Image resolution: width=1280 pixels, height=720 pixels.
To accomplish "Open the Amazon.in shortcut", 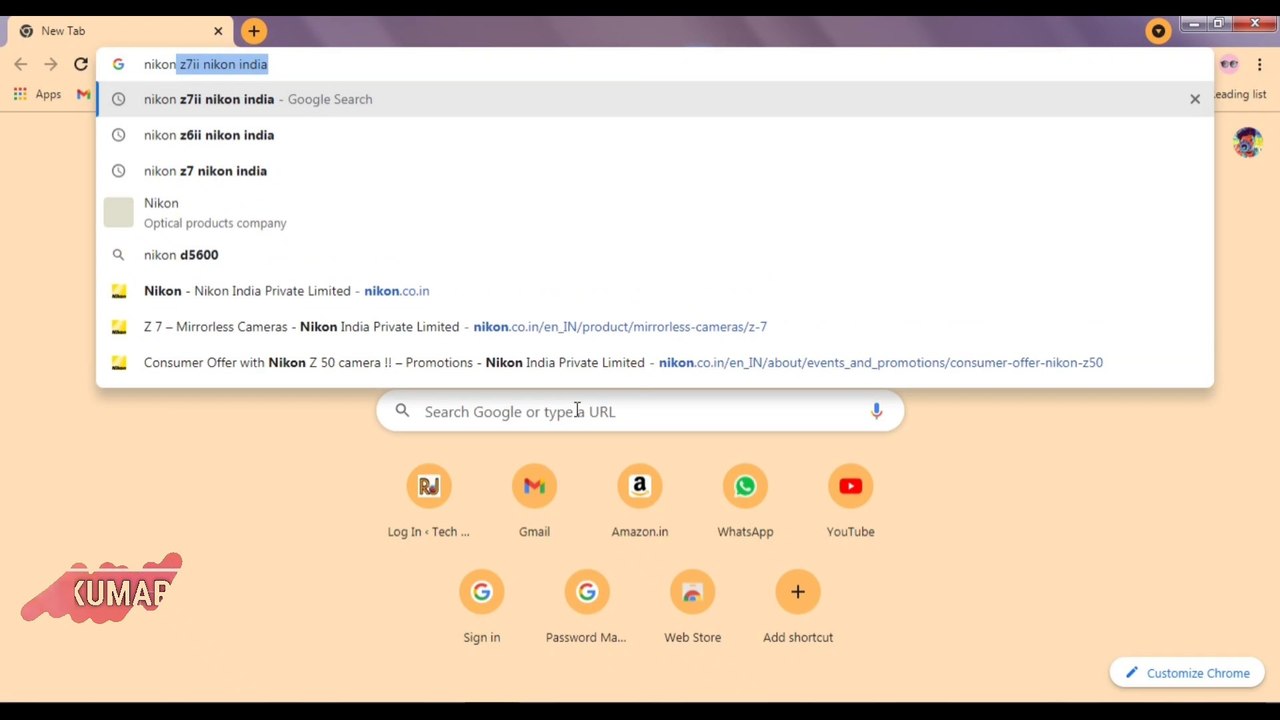I will point(640,502).
